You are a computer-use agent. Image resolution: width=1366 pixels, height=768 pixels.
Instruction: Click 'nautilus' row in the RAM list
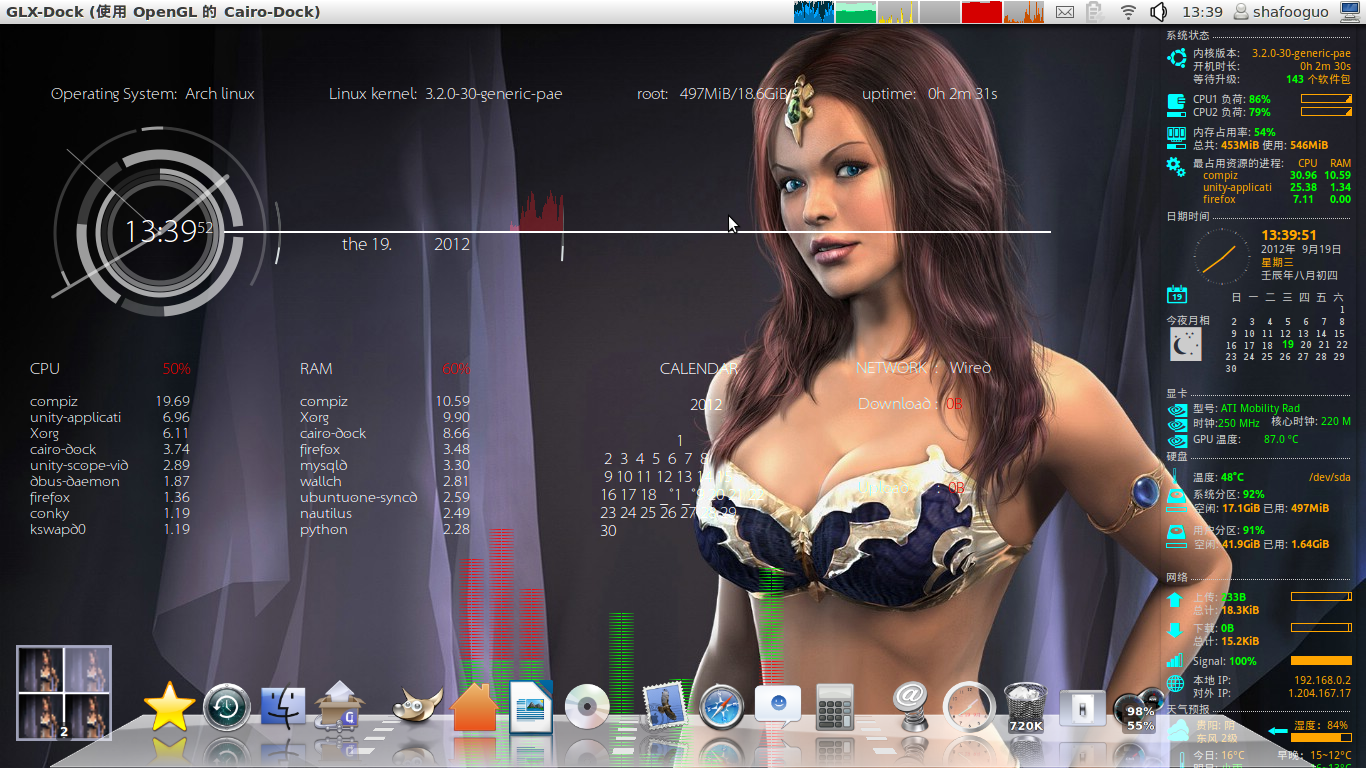tap(385, 513)
